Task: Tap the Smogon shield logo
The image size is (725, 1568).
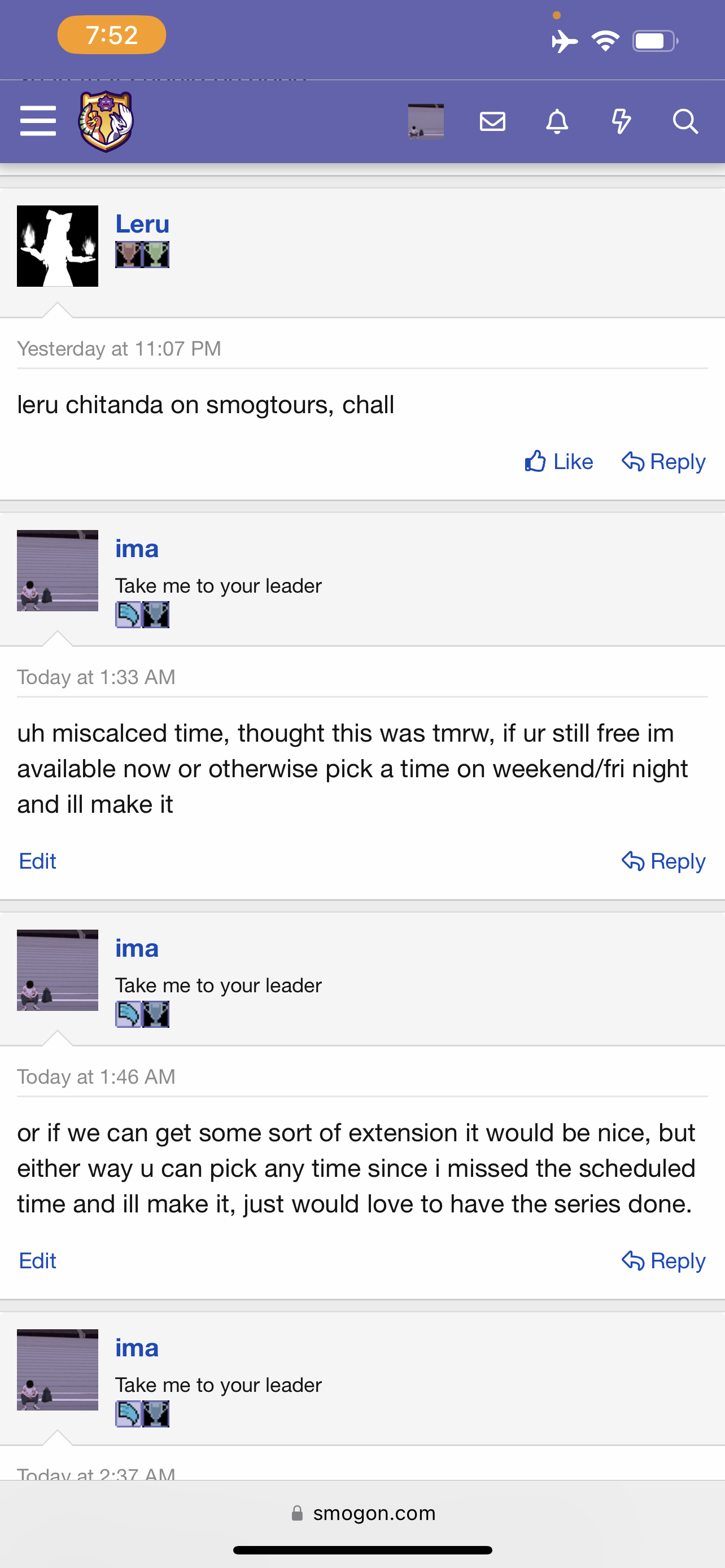Action: pyautogui.click(x=106, y=121)
